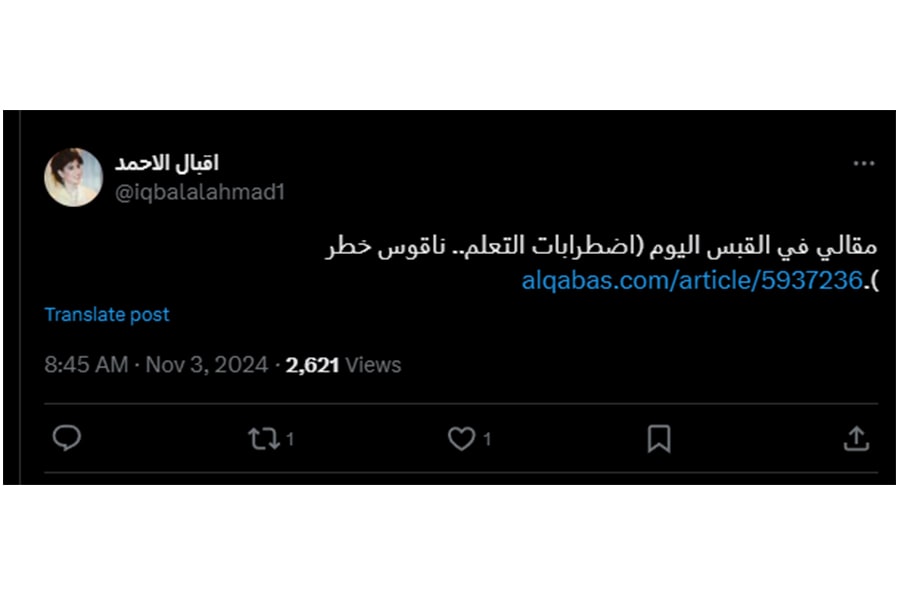Screen dimensions: 900x600
Task: Click the 8:45 AM timestamp
Action: click(86, 365)
